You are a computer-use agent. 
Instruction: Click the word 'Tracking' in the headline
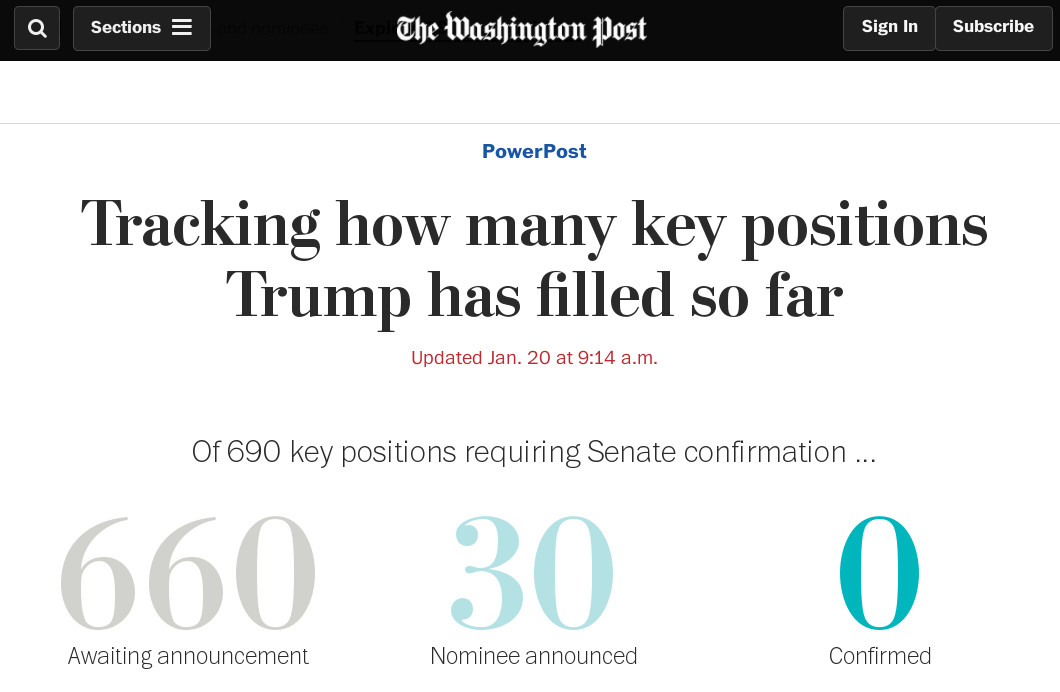pyautogui.click(x=200, y=224)
